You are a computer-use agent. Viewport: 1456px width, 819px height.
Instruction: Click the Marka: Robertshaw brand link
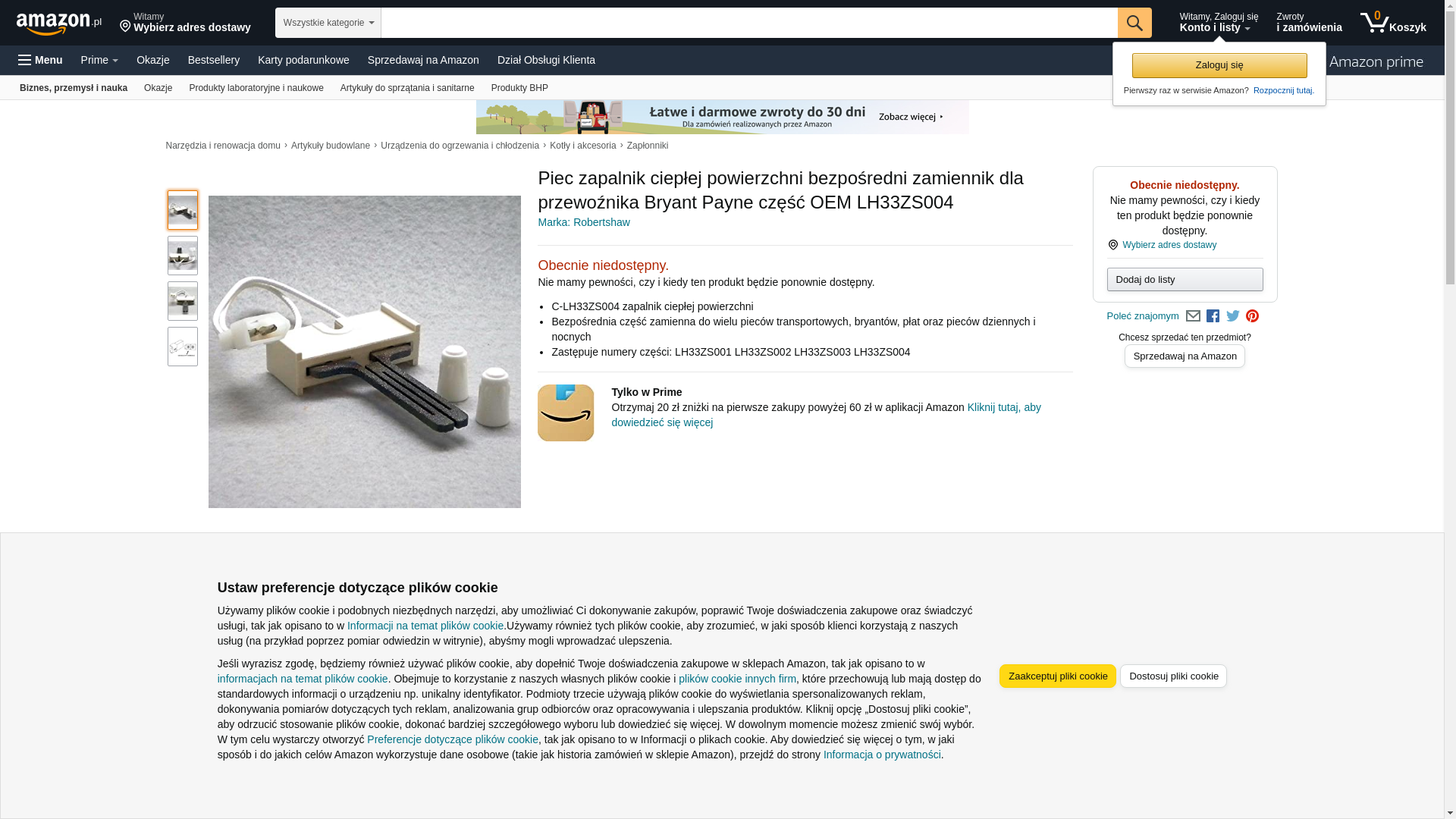(x=584, y=222)
